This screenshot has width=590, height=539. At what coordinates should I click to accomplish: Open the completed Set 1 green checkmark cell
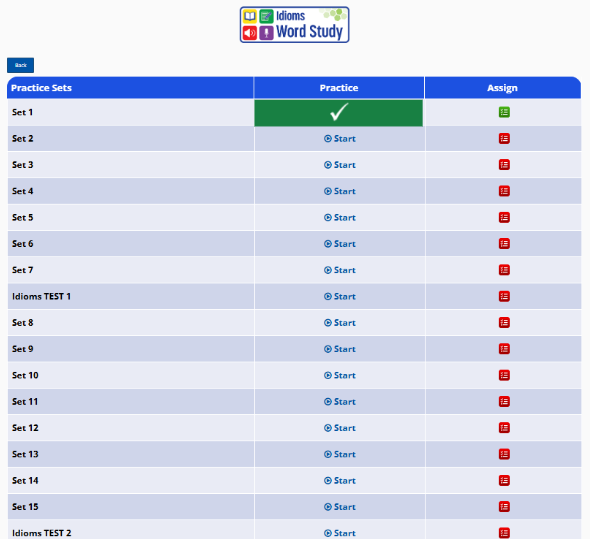(x=339, y=113)
